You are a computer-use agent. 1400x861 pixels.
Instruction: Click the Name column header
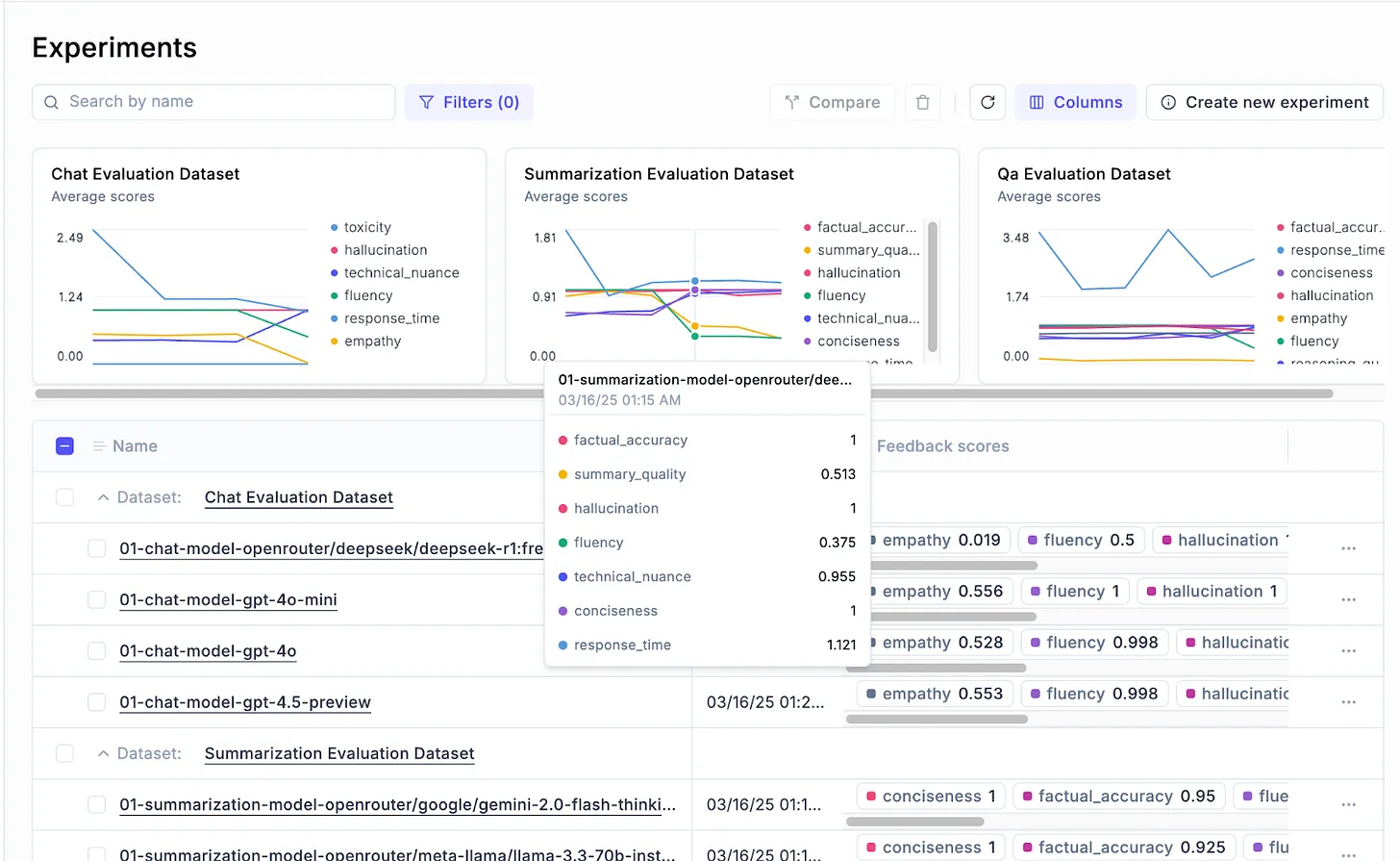(135, 446)
